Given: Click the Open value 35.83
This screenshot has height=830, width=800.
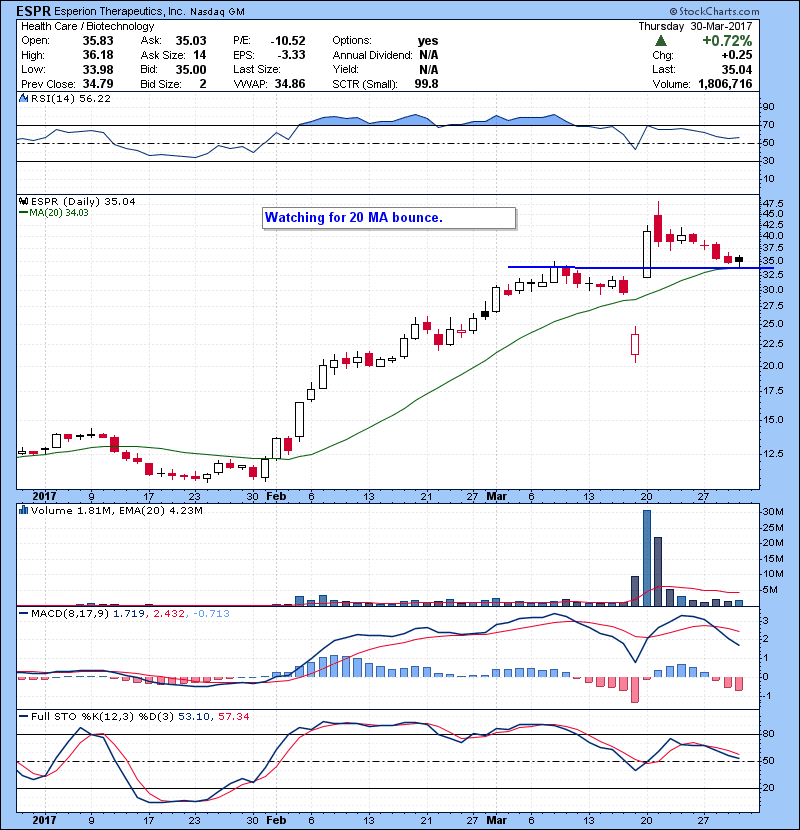Looking at the screenshot, I should click(98, 41).
